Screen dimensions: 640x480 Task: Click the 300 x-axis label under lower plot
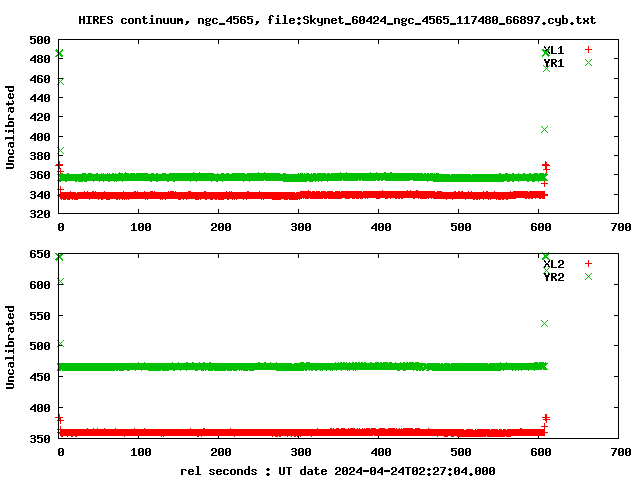(301, 452)
